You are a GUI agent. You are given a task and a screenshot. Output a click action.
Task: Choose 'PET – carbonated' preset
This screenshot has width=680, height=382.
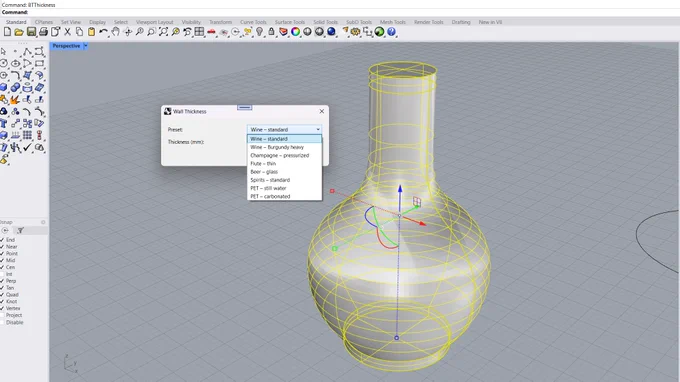[x=284, y=196]
